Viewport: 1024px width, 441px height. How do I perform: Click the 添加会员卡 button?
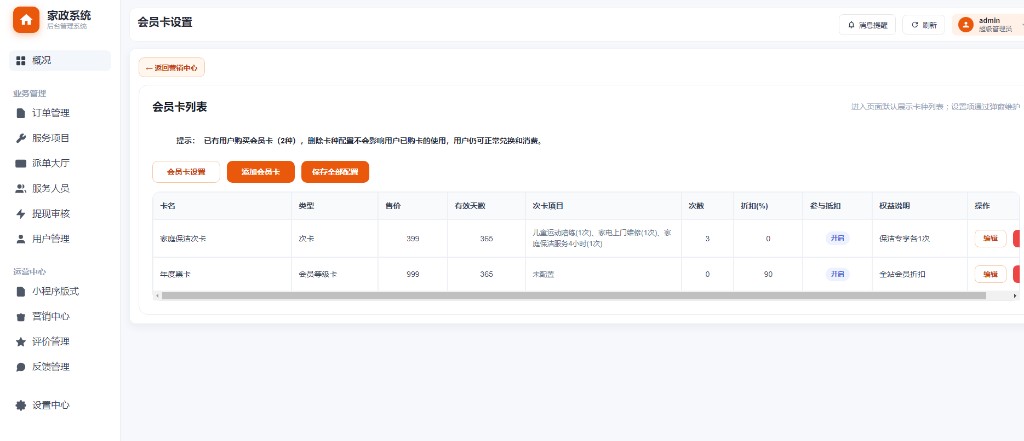tap(261, 172)
